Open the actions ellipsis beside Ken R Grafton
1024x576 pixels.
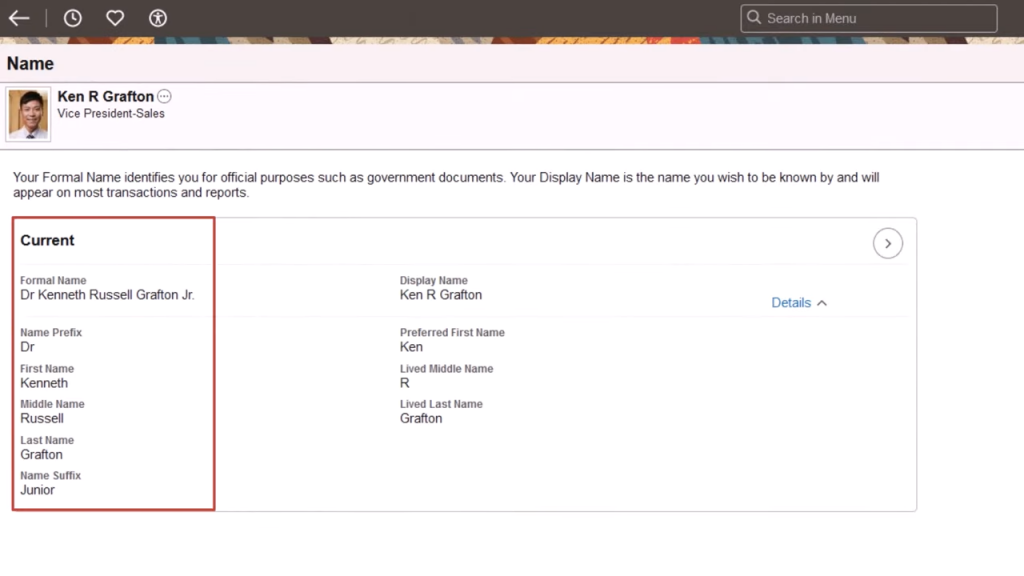tap(165, 97)
